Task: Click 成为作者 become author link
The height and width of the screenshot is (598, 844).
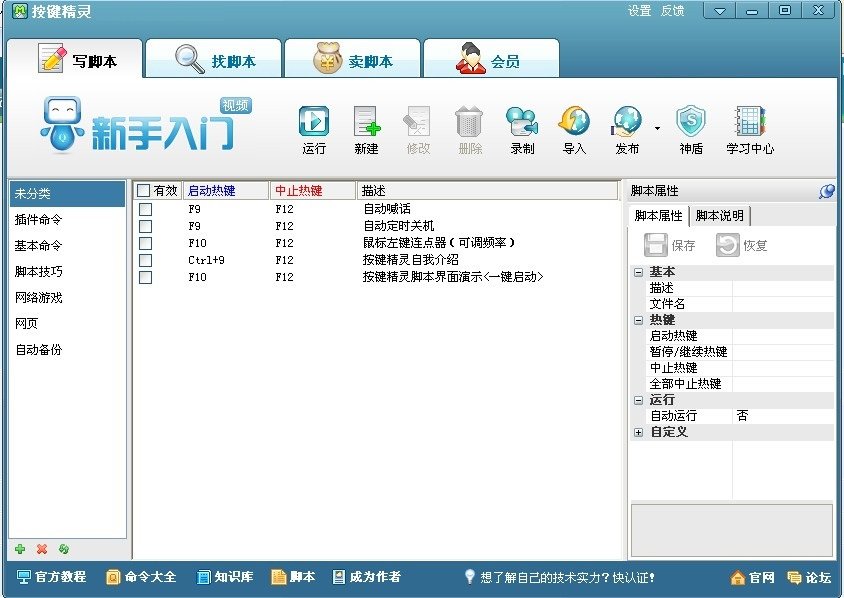Action: coord(367,578)
